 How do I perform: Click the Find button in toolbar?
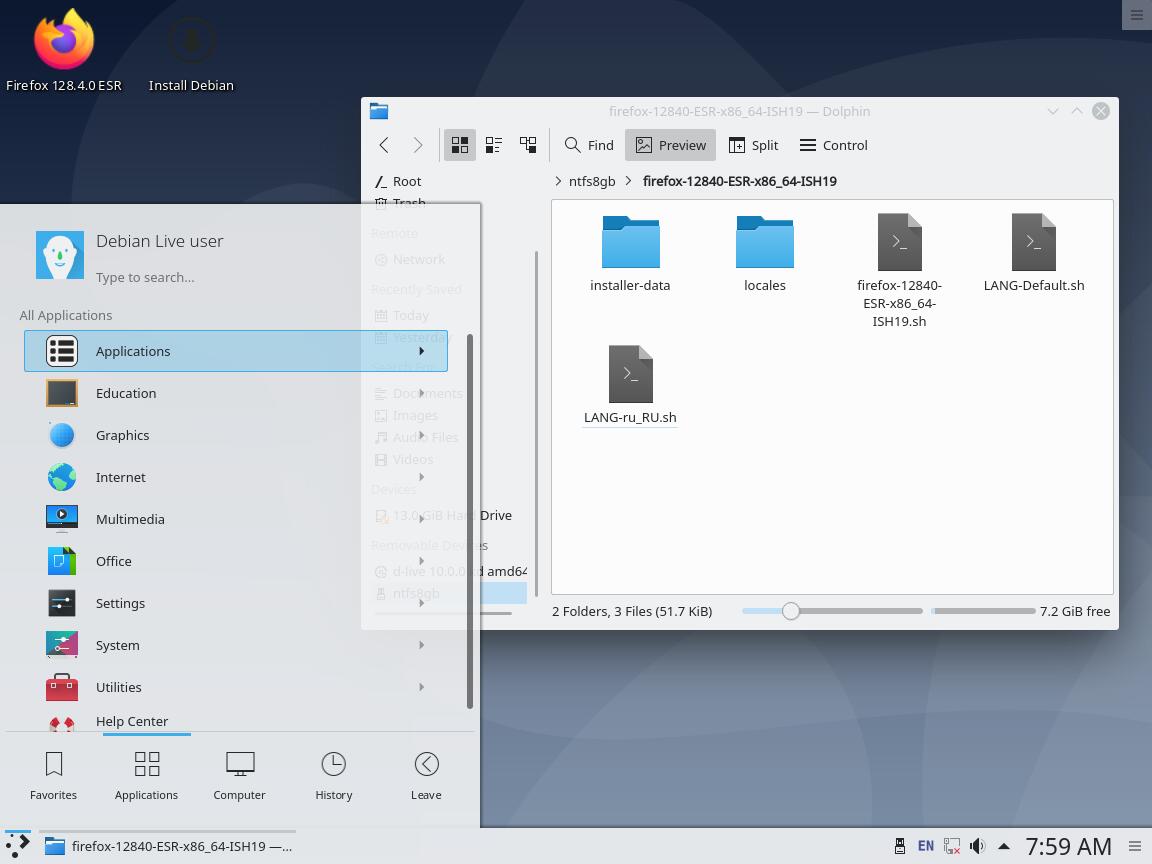click(x=589, y=145)
